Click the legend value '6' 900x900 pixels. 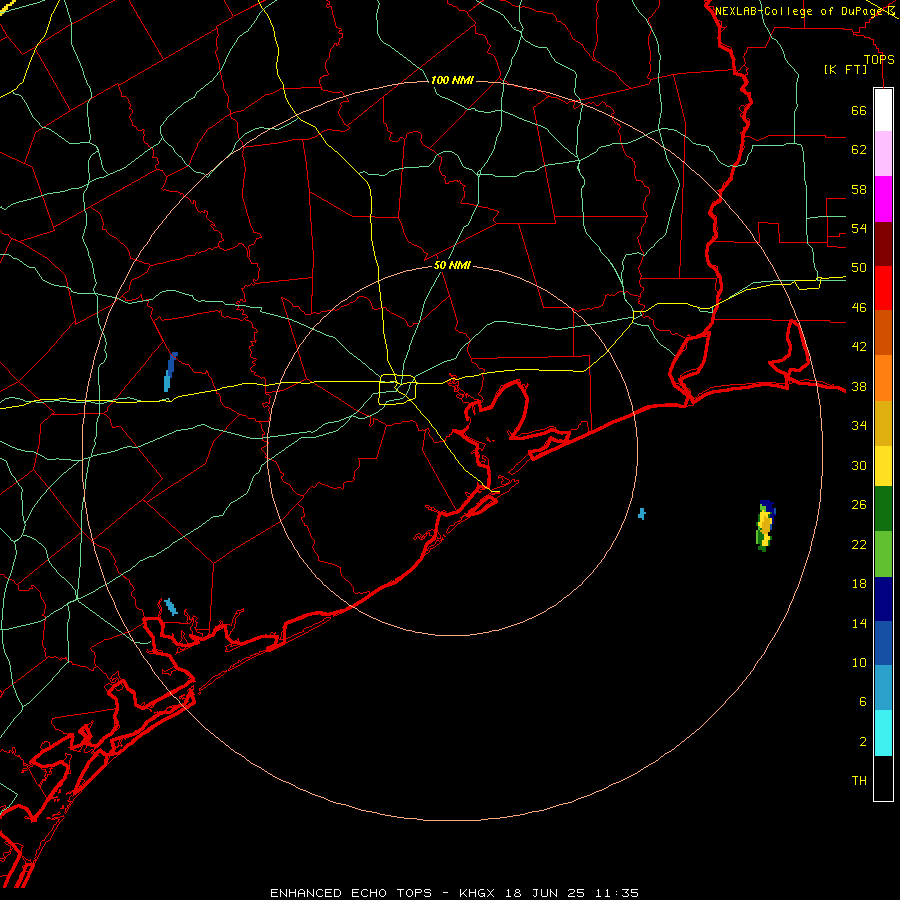[862, 702]
